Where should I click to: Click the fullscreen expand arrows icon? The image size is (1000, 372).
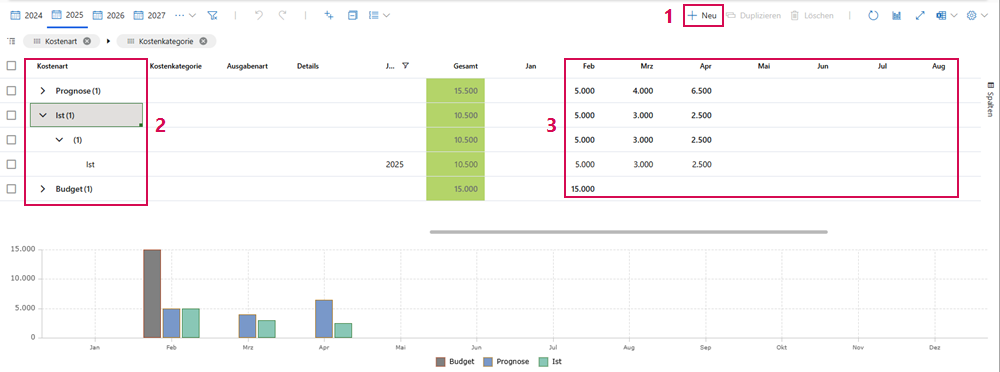click(x=920, y=15)
